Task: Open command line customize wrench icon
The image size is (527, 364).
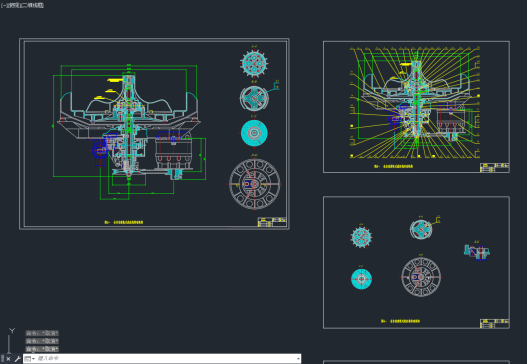Action: tap(17, 359)
